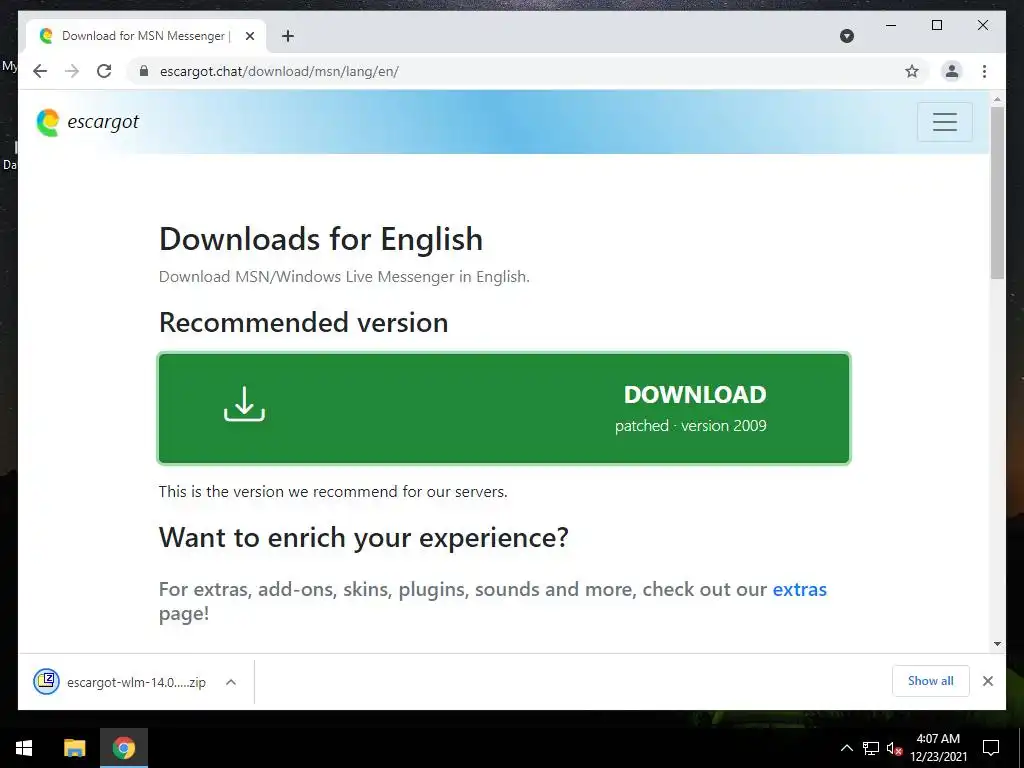Viewport: 1024px width, 768px height.
Task: Click the page vertical scrollbar thumb
Action: pyautogui.click(x=997, y=193)
